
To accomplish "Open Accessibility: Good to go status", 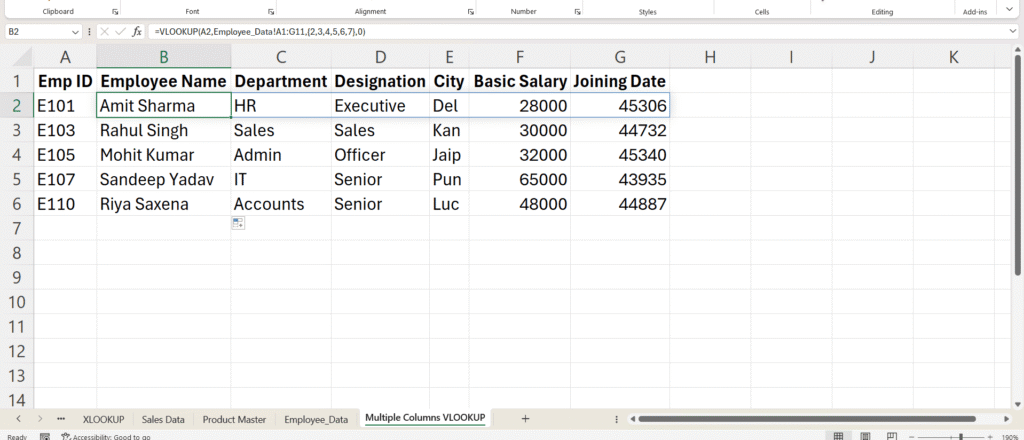I will tap(106, 436).
